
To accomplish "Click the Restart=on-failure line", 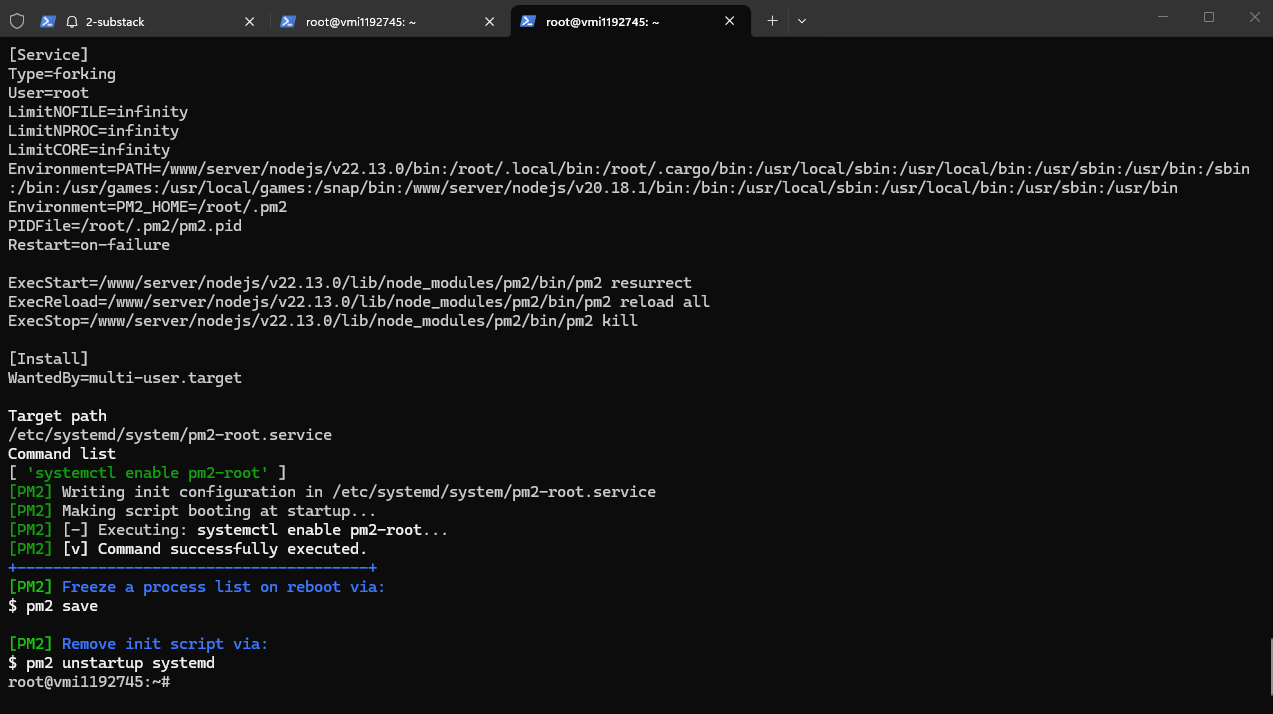I will pyautogui.click(x=89, y=245).
